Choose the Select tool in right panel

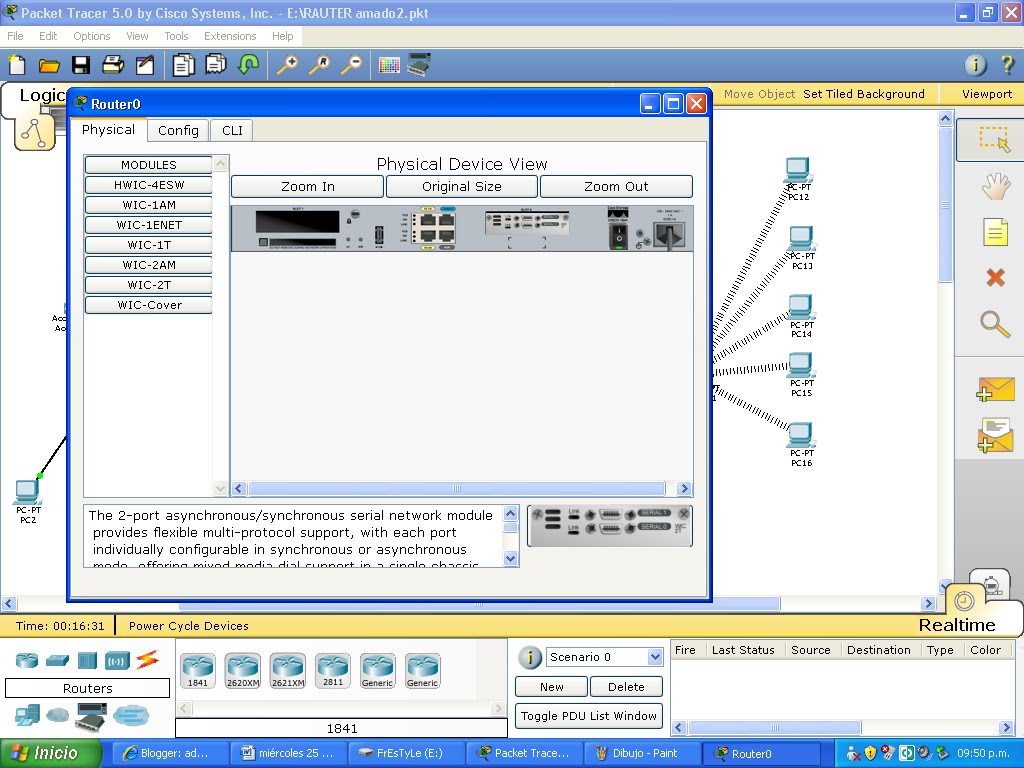[994, 138]
